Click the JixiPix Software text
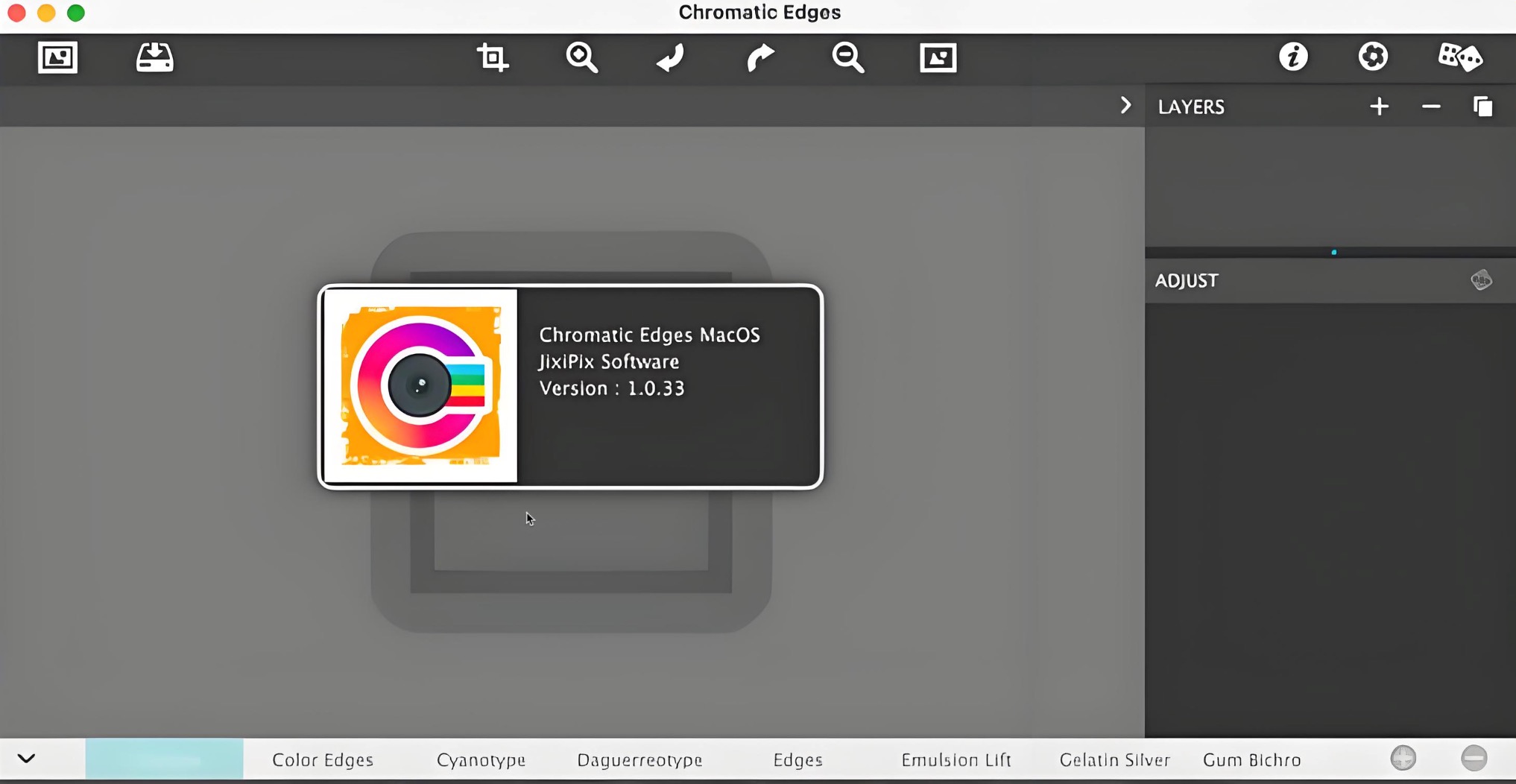Screen dimensions: 1516x784 click(x=609, y=361)
